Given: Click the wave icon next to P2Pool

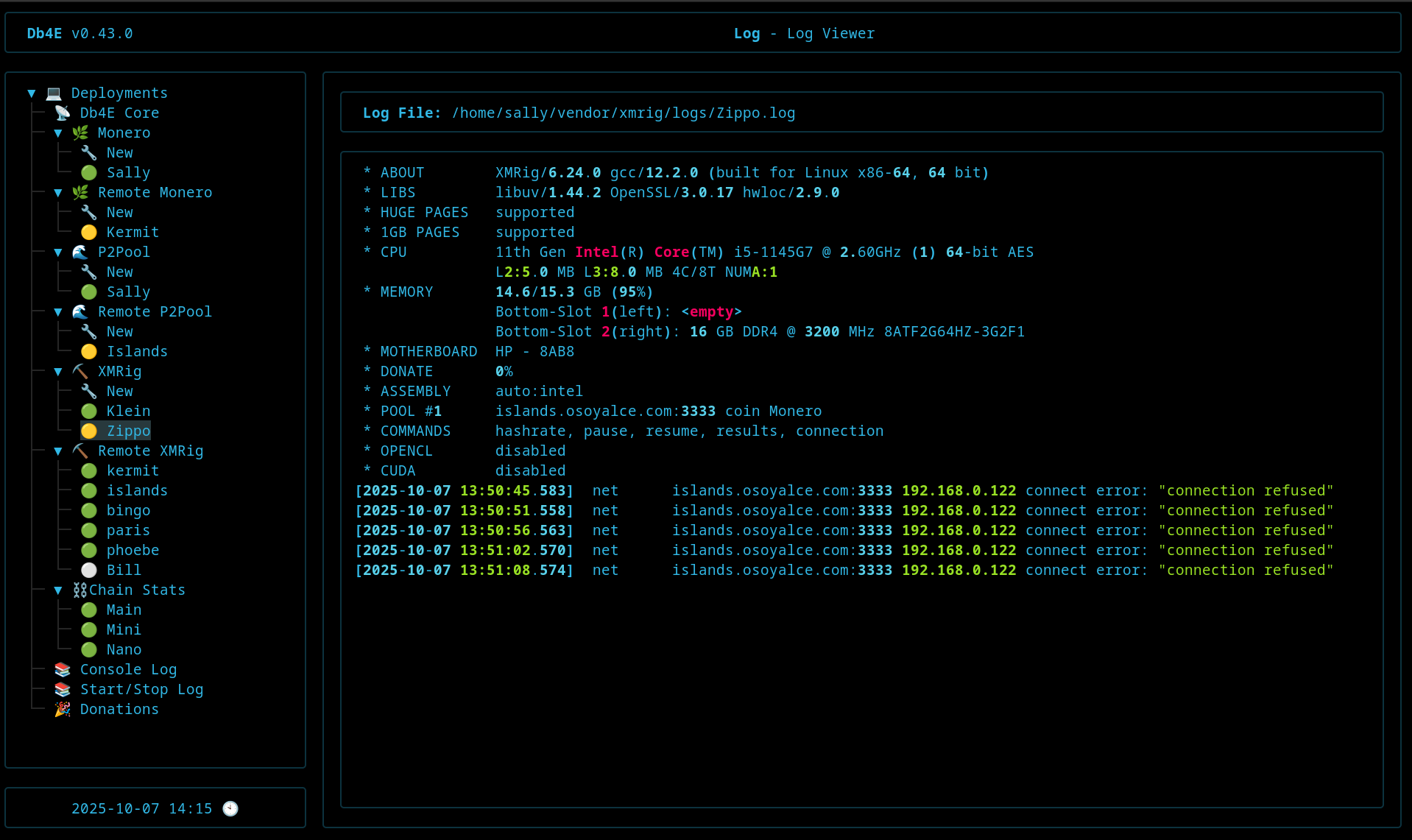Looking at the screenshot, I should 80,252.
